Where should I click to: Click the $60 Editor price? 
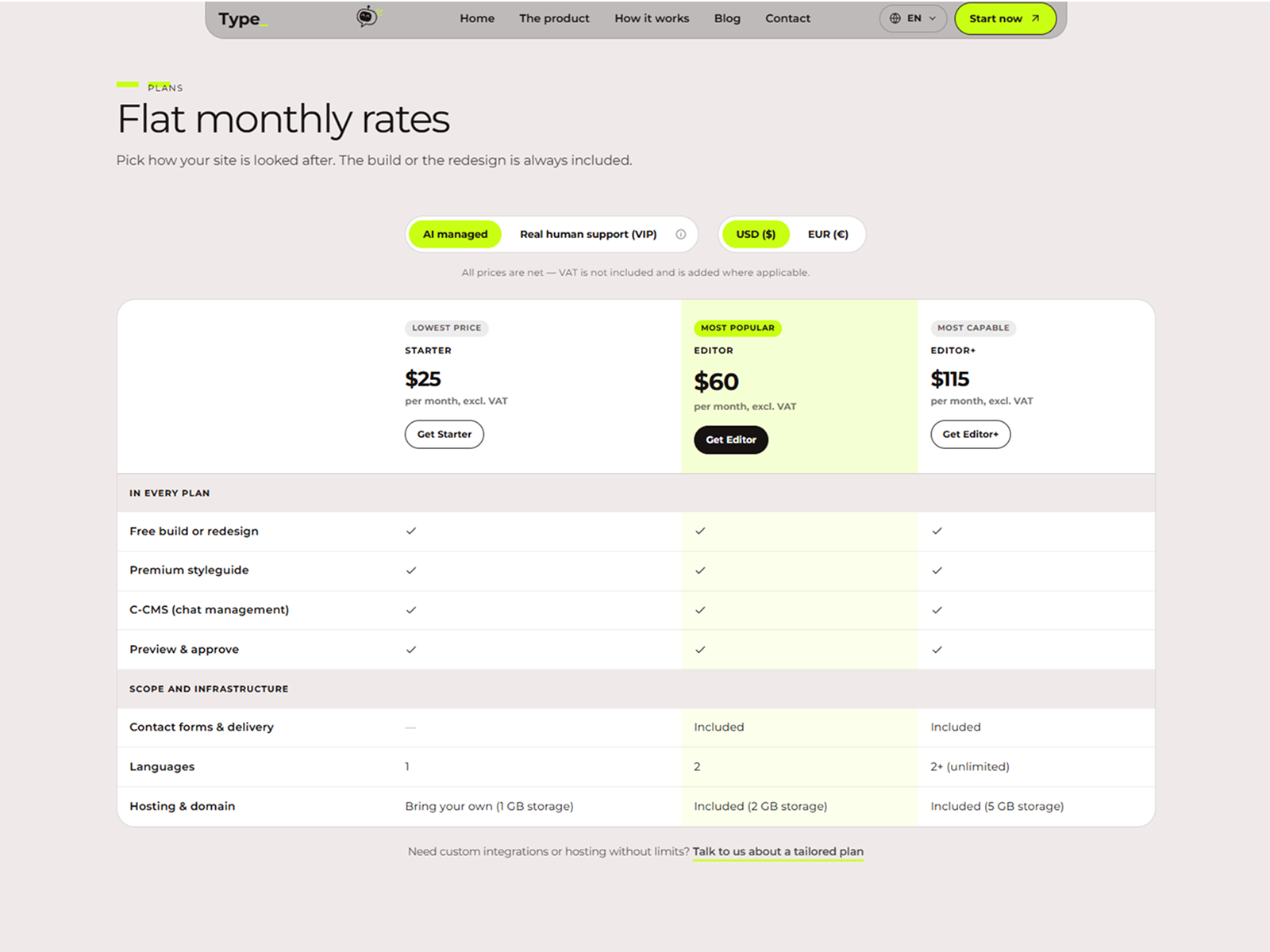click(716, 382)
